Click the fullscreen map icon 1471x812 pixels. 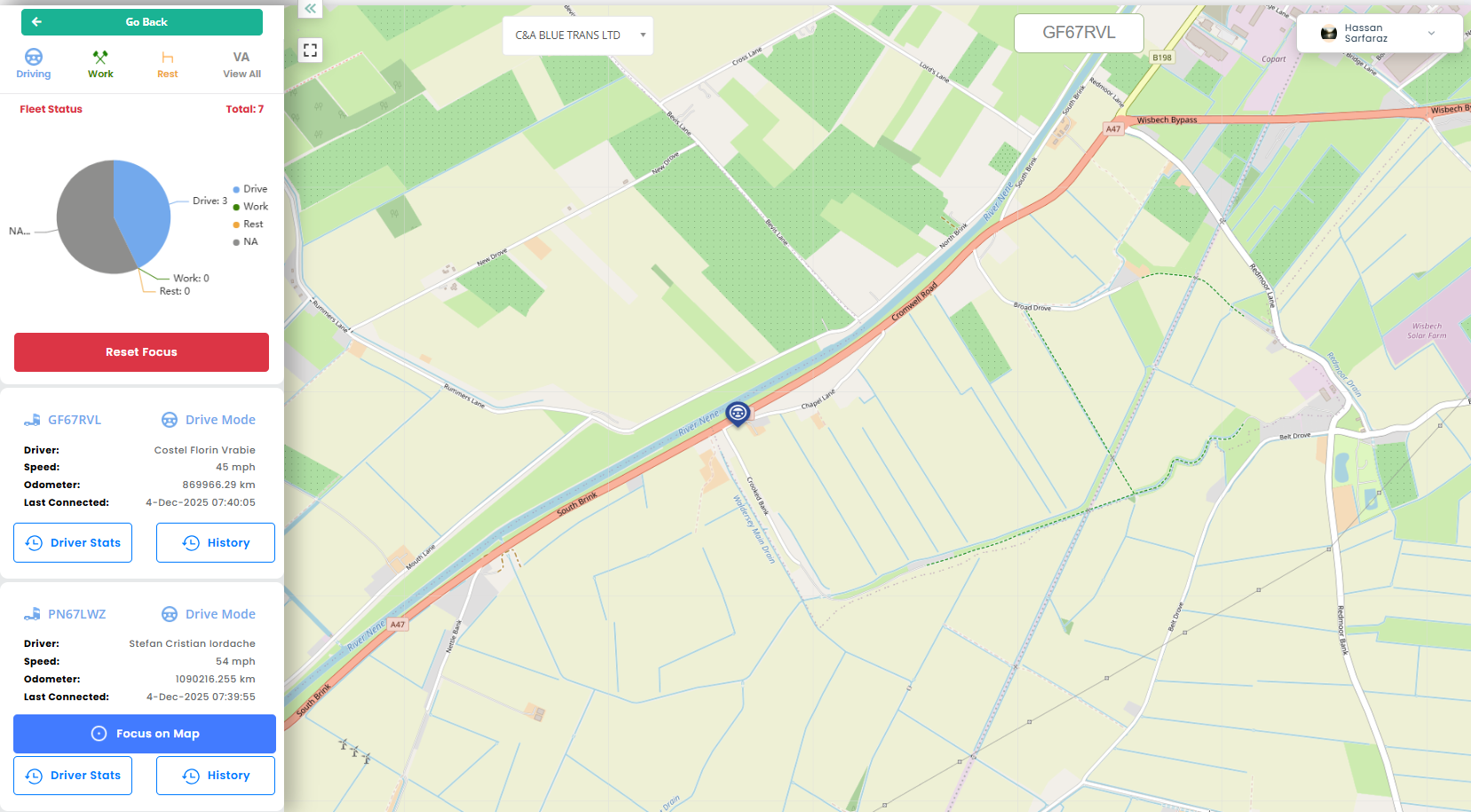pos(310,51)
